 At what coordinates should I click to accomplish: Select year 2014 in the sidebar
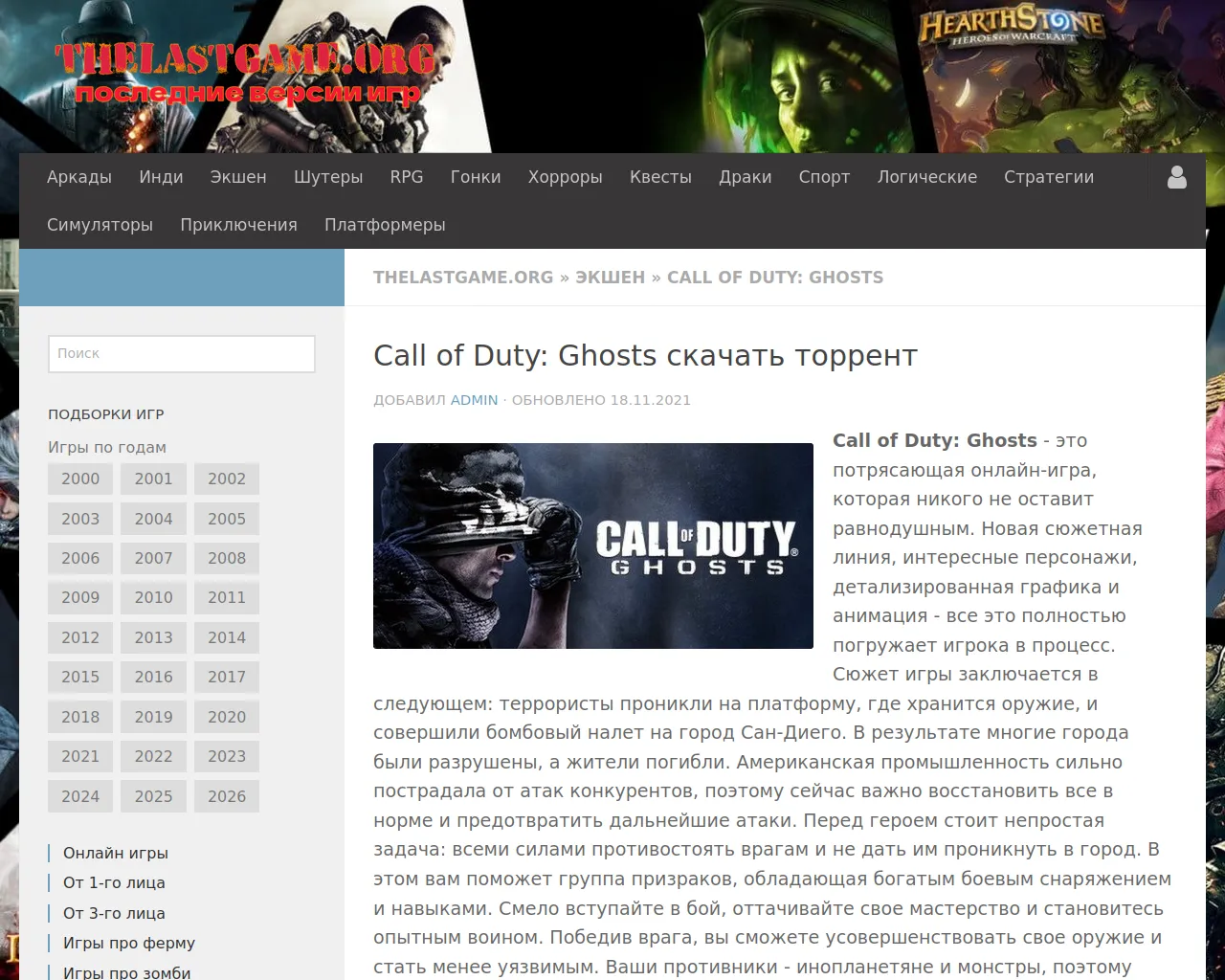coord(227,638)
